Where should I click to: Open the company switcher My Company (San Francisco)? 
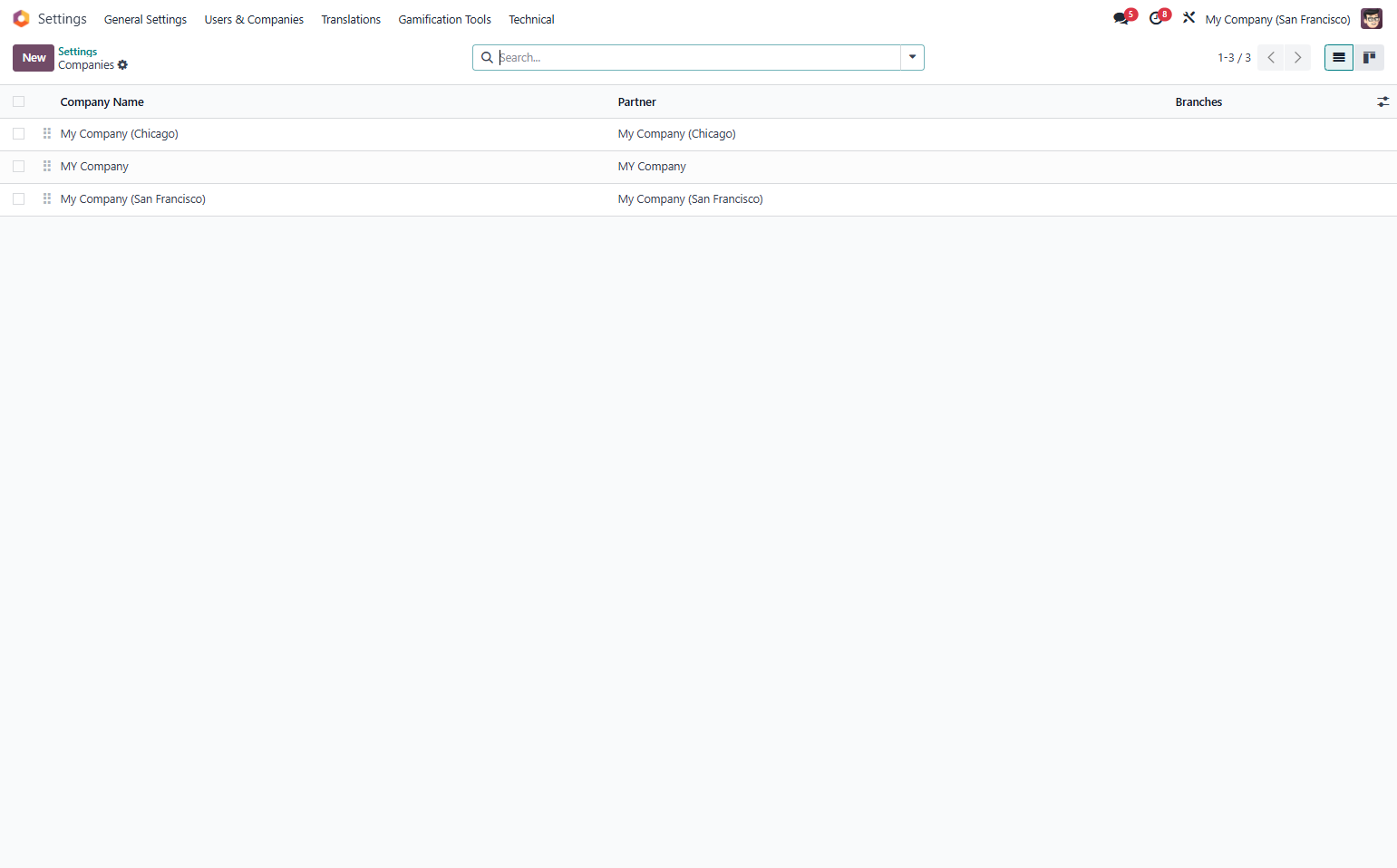[1277, 20]
